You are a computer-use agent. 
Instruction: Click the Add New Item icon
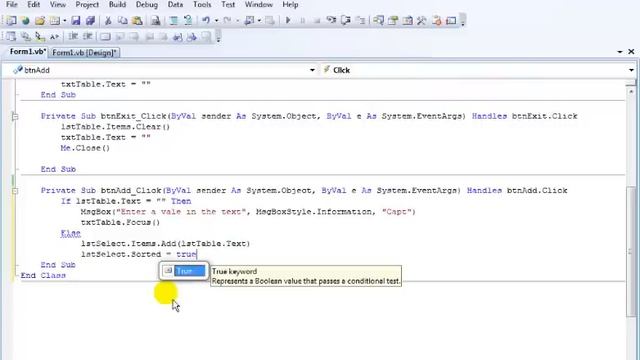pyautogui.click(x=55, y=20)
